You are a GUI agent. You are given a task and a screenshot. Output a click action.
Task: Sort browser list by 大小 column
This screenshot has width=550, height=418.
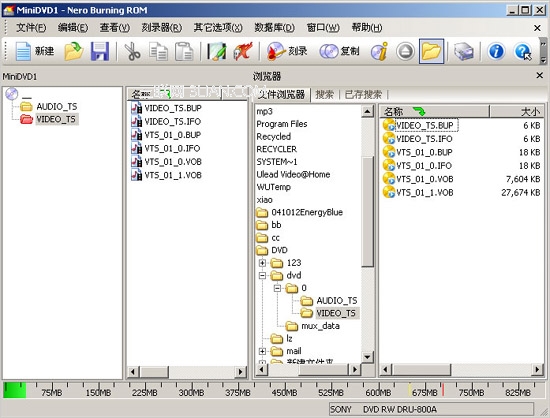pos(516,112)
